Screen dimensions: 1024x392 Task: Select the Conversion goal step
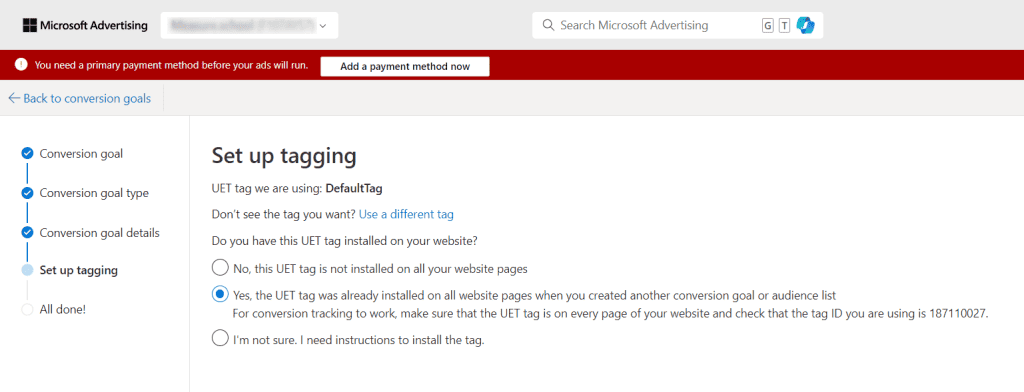click(81, 154)
